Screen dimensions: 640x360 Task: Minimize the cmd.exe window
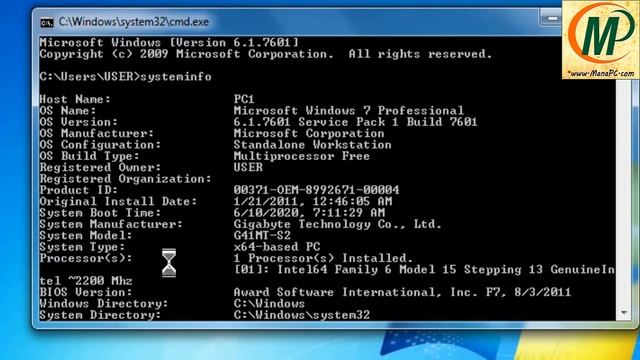tap(551, 18)
